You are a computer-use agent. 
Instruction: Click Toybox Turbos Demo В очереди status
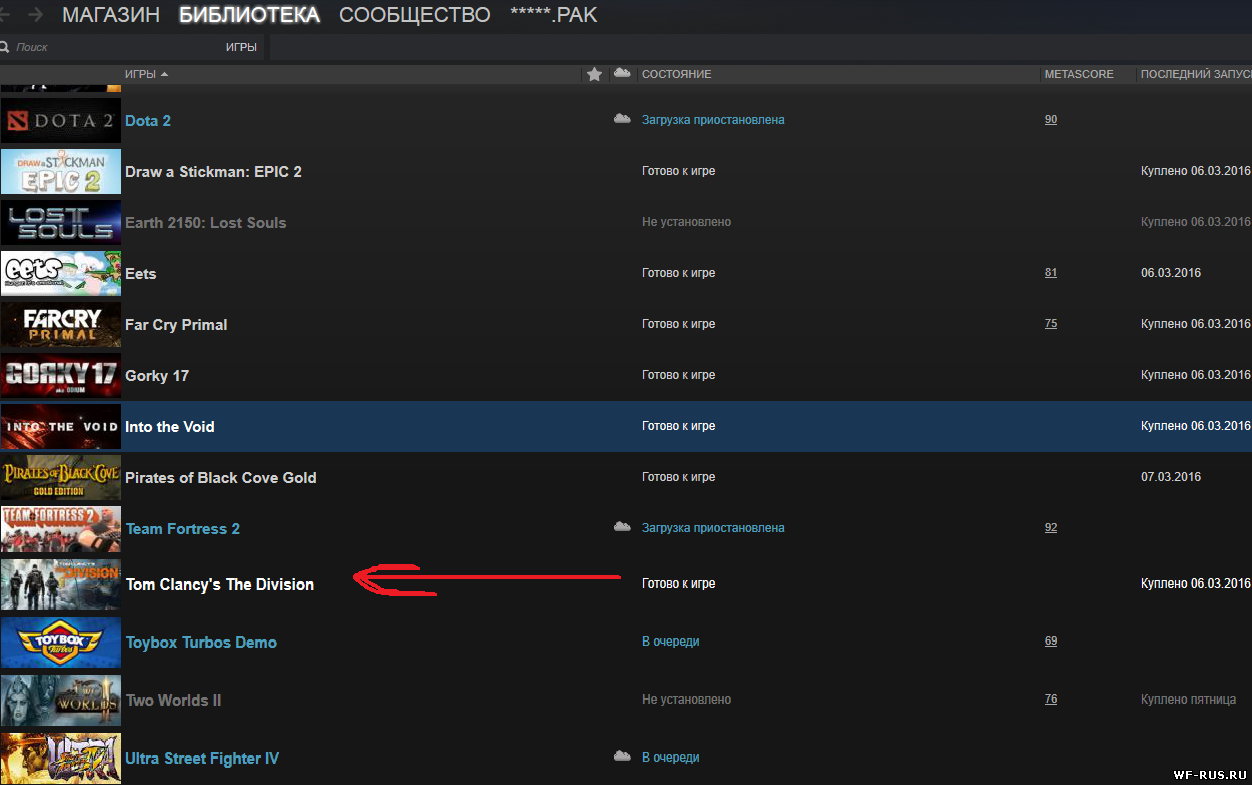coord(671,641)
